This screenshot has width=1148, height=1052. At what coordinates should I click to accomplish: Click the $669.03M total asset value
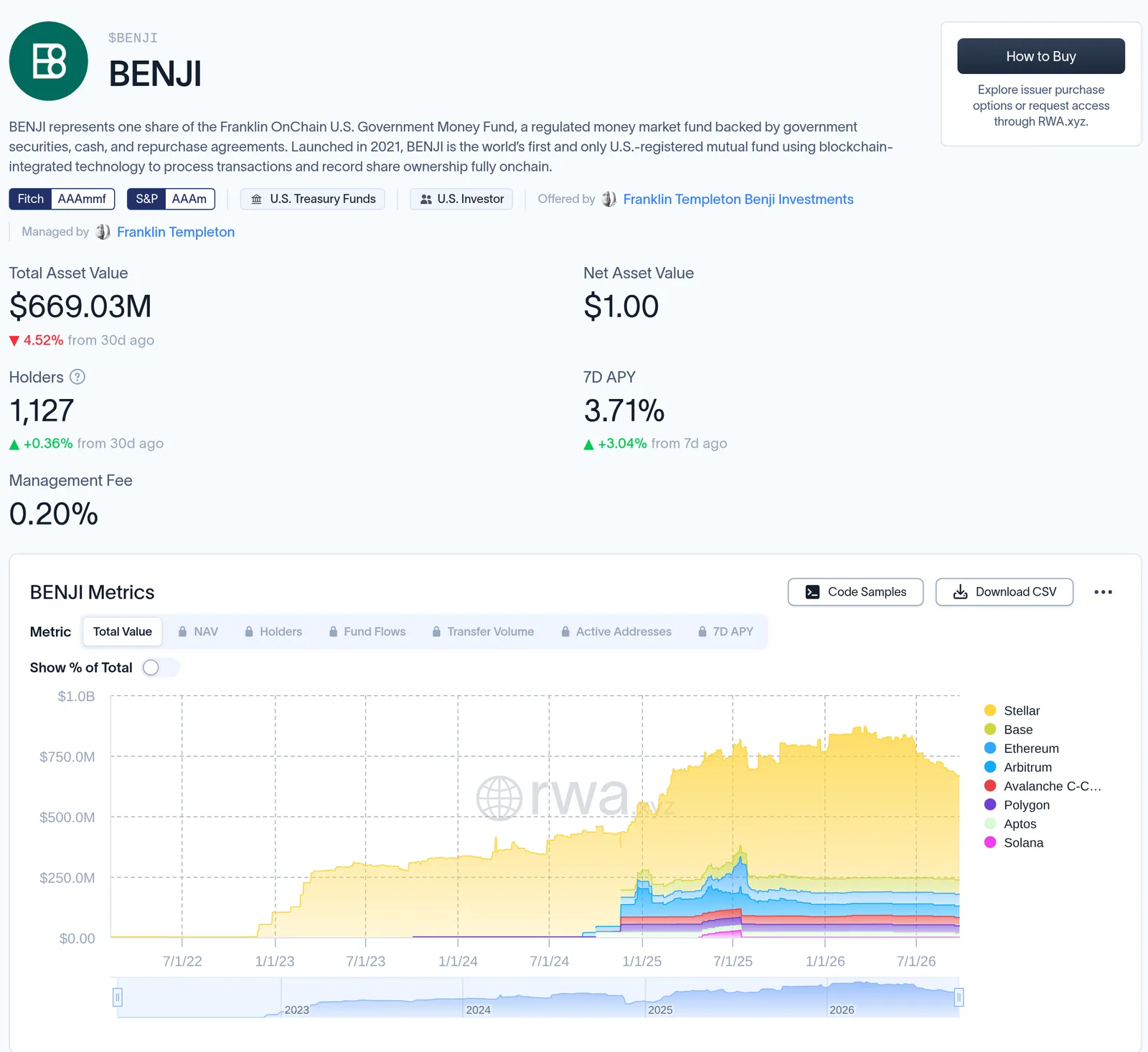pyautogui.click(x=80, y=306)
